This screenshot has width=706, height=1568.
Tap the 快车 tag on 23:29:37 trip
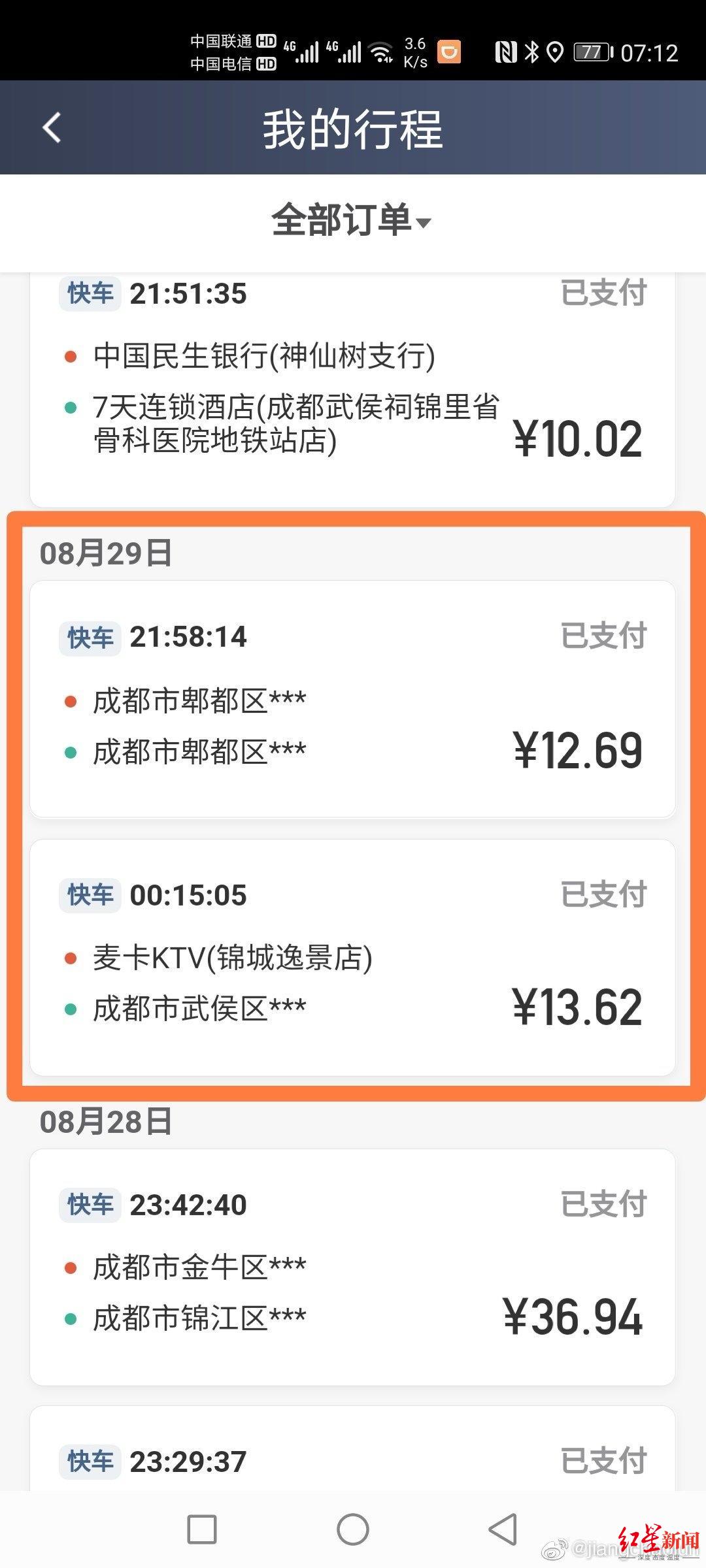click(90, 1462)
